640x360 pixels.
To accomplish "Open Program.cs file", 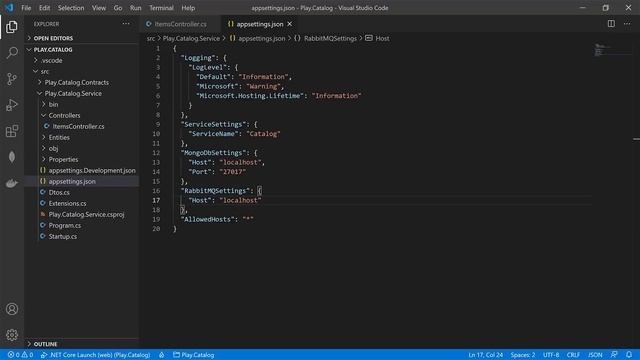I will [x=82, y=226].
